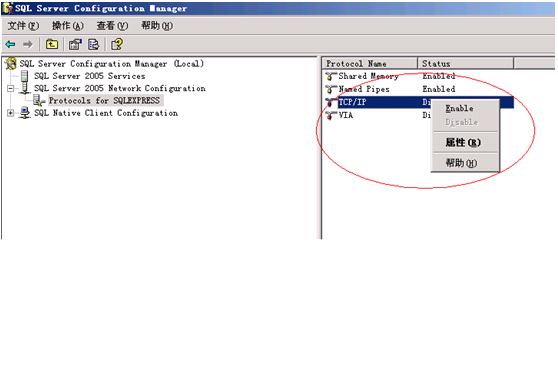Click Enabled status of Named Pipes
This screenshot has height=384, width=558.
439,89
